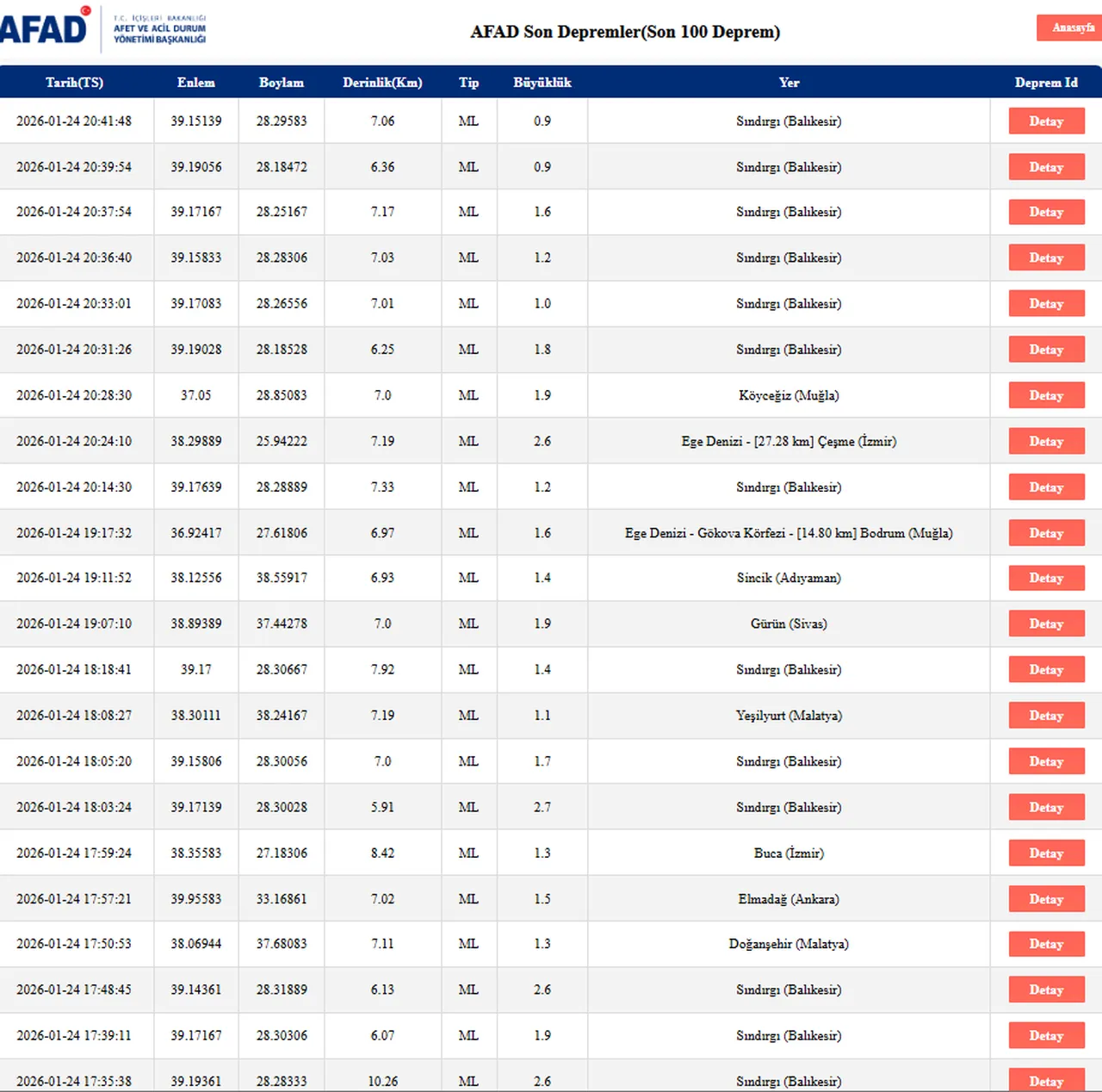This screenshot has height=1092, width=1102.
Task: Open Detay for 20:39:54 magnitude 0.9 quake
Action: pos(1046,167)
